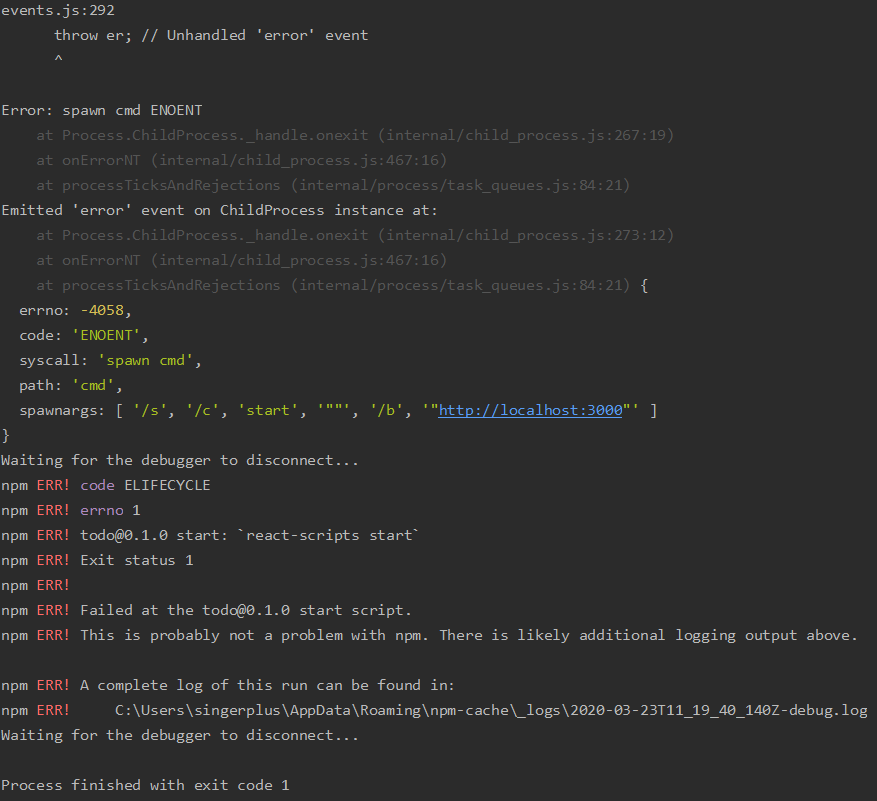The image size is (877, 801).
Task: Click the 'npm ERR! errno 1' line
Action: tap(71, 511)
